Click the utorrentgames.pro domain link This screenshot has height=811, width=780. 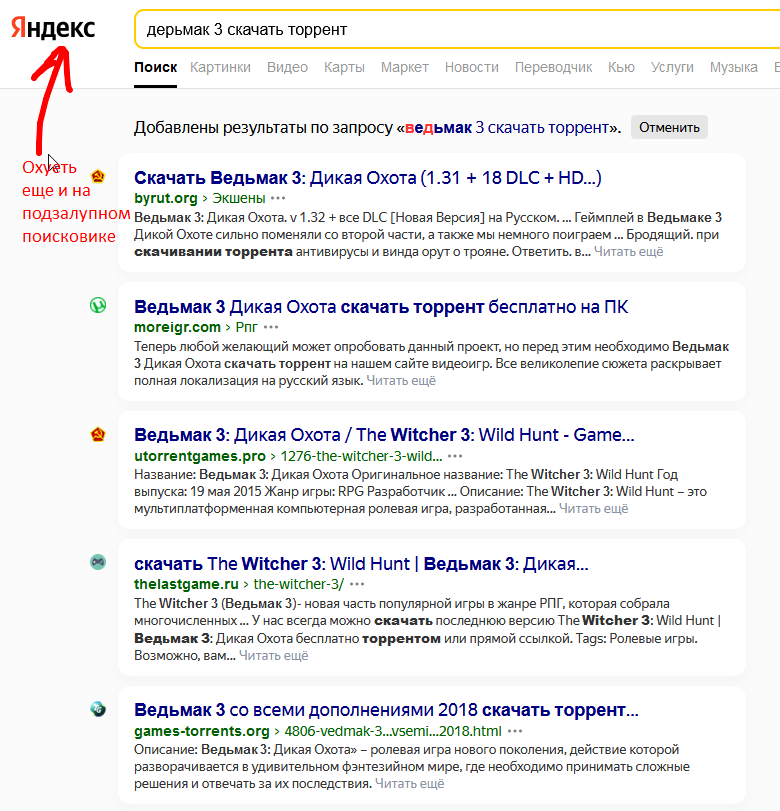[200, 456]
